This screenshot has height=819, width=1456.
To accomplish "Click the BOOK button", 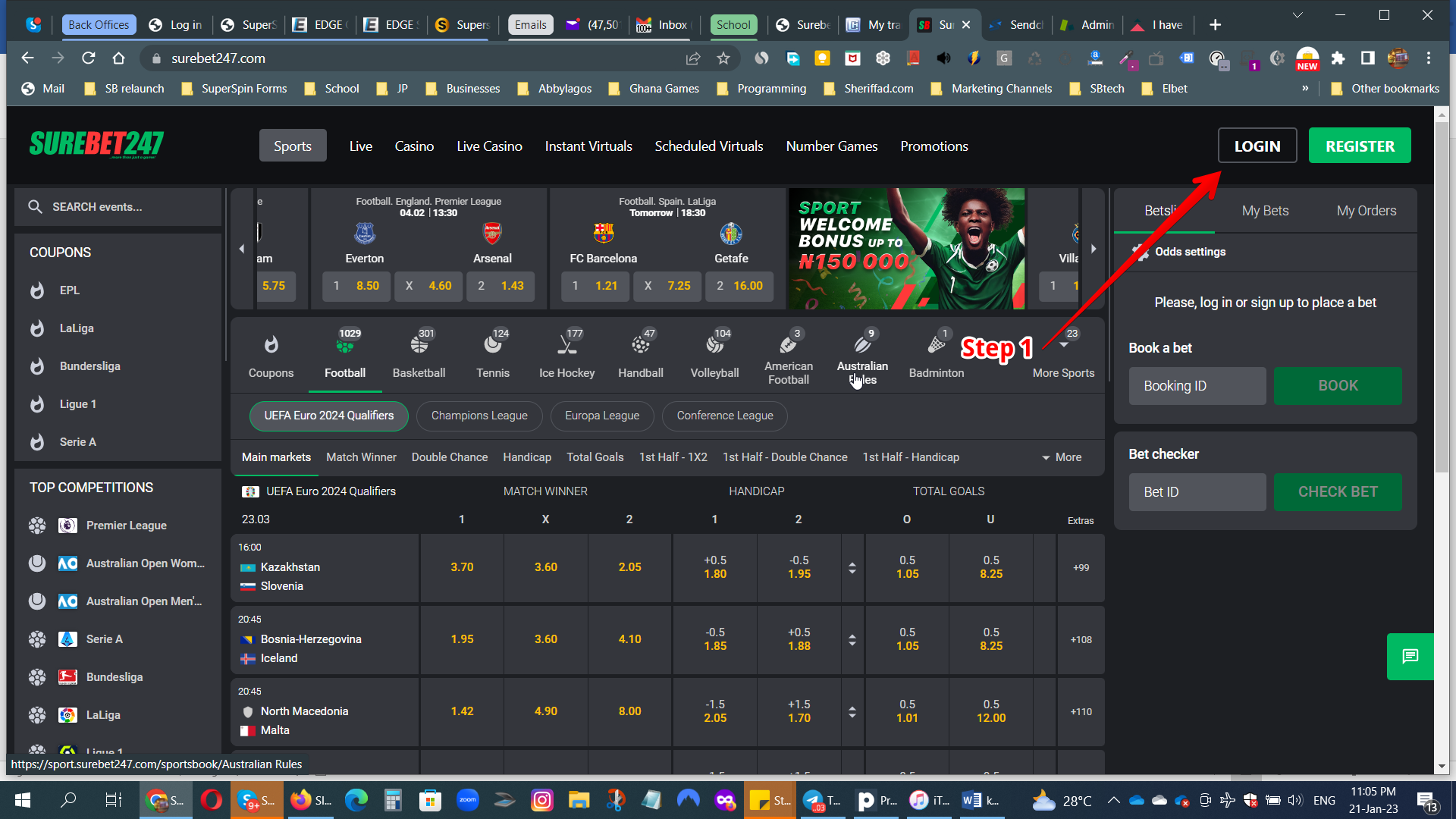I will (x=1338, y=386).
